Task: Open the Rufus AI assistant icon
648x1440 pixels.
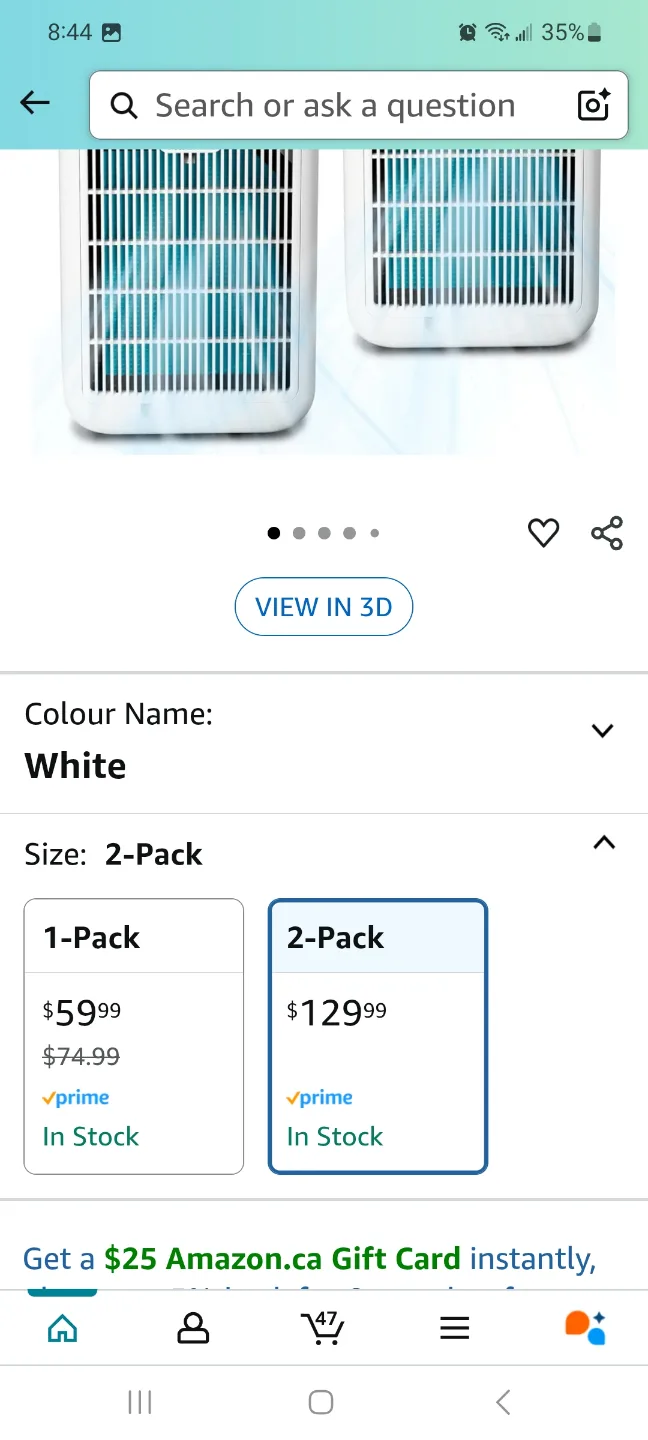Action: click(x=585, y=1328)
